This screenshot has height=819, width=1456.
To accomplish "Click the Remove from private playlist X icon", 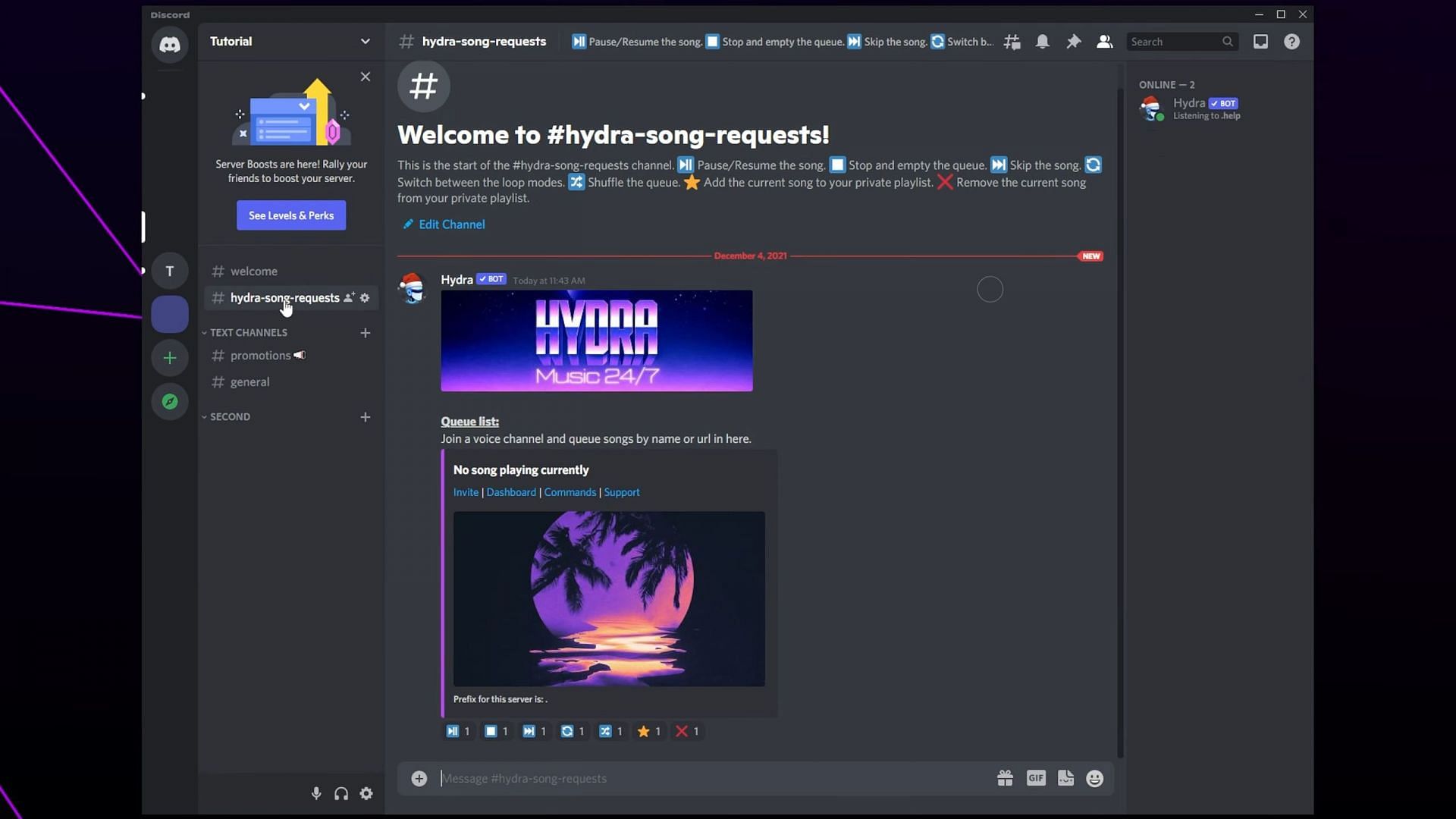I will click(x=680, y=731).
